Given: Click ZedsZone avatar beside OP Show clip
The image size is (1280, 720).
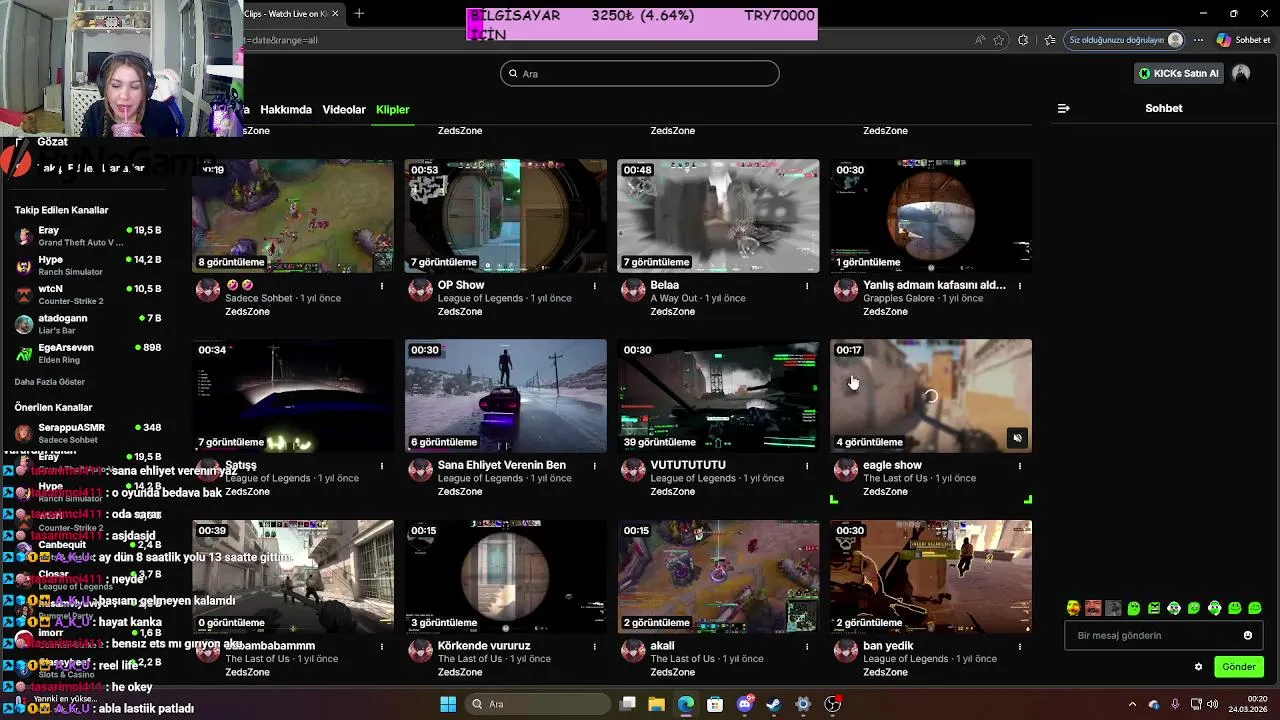Looking at the screenshot, I should tap(421, 291).
